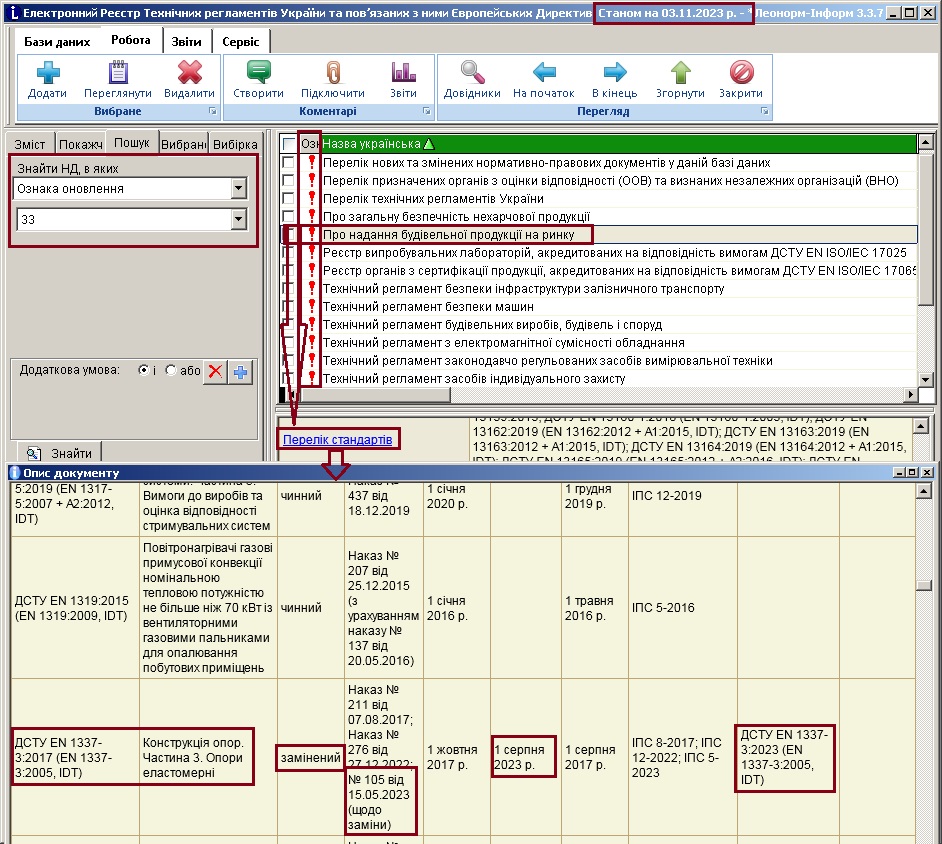Switch to the Покажчик side tab
Viewport: 942px width, 844px height.
(x=80, y=144)
